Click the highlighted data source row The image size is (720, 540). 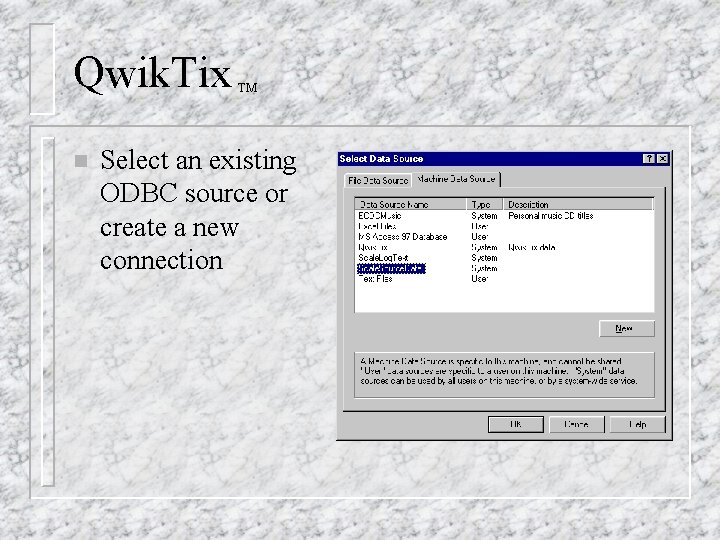pyautogui.click(x=504, y=269)
